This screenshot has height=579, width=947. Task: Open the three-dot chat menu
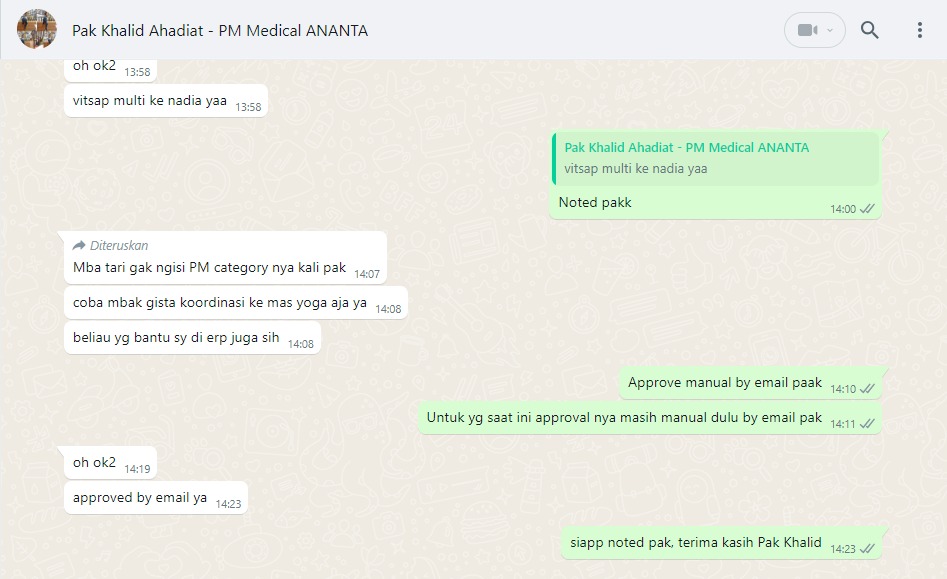point(919,30)
